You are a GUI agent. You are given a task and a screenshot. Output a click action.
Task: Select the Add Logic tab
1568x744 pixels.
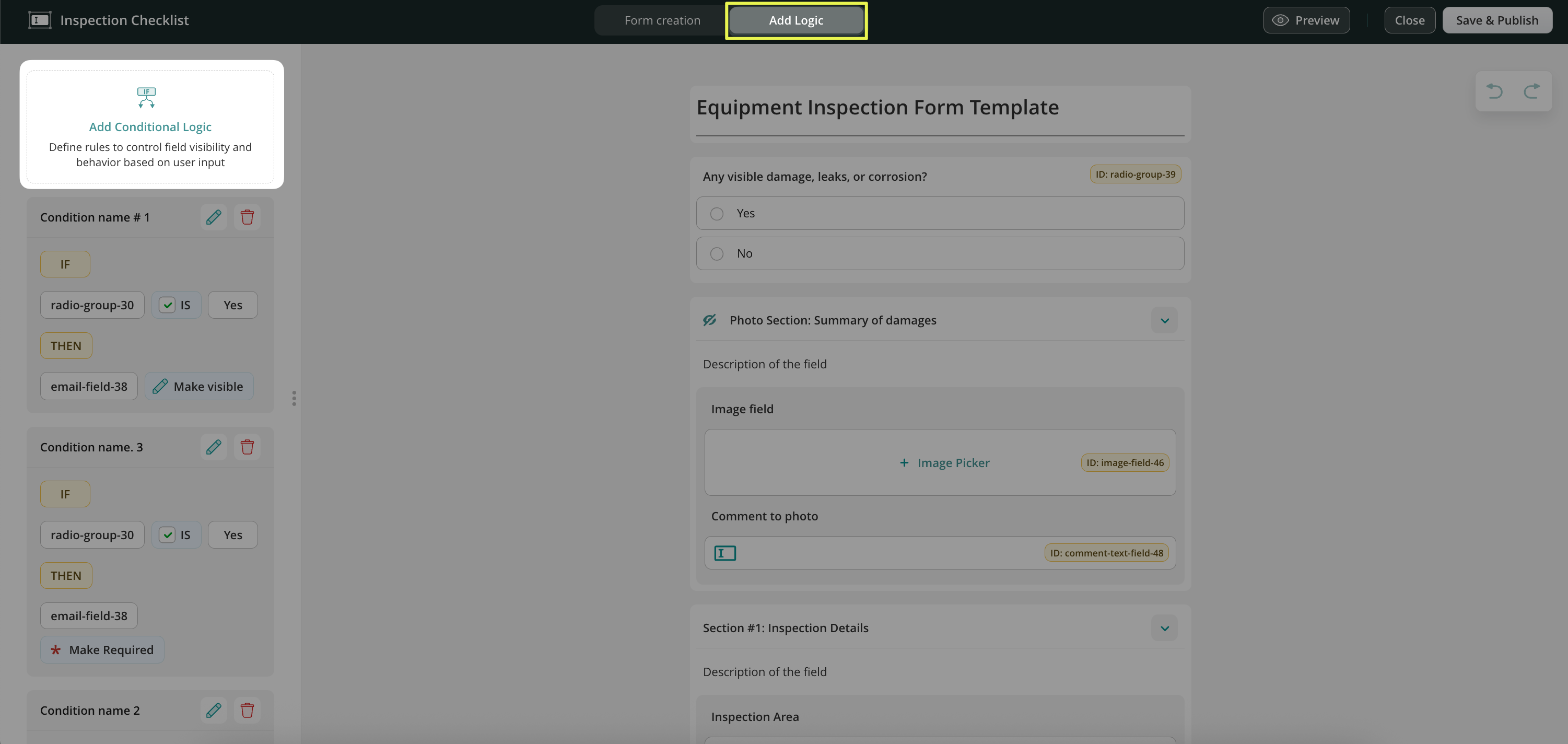point(795,20)
